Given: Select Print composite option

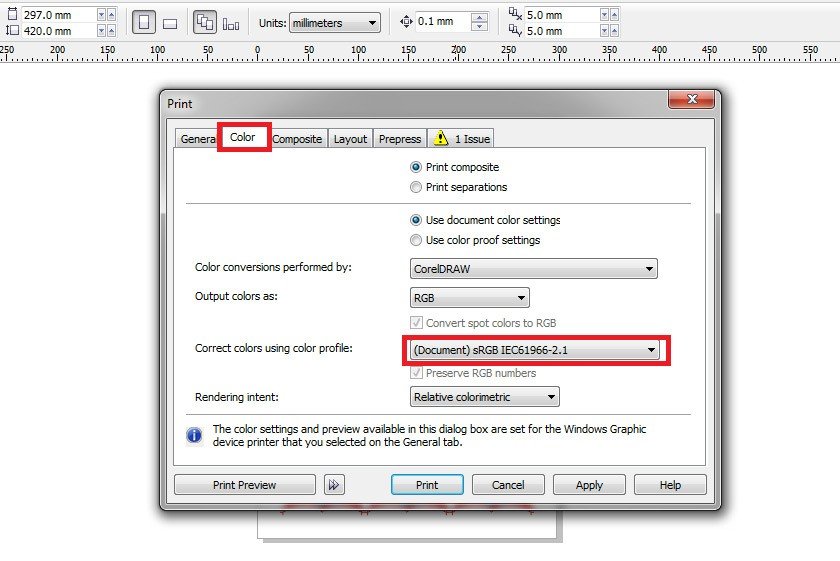Looking at the screenshot, I should pos(416,168).
